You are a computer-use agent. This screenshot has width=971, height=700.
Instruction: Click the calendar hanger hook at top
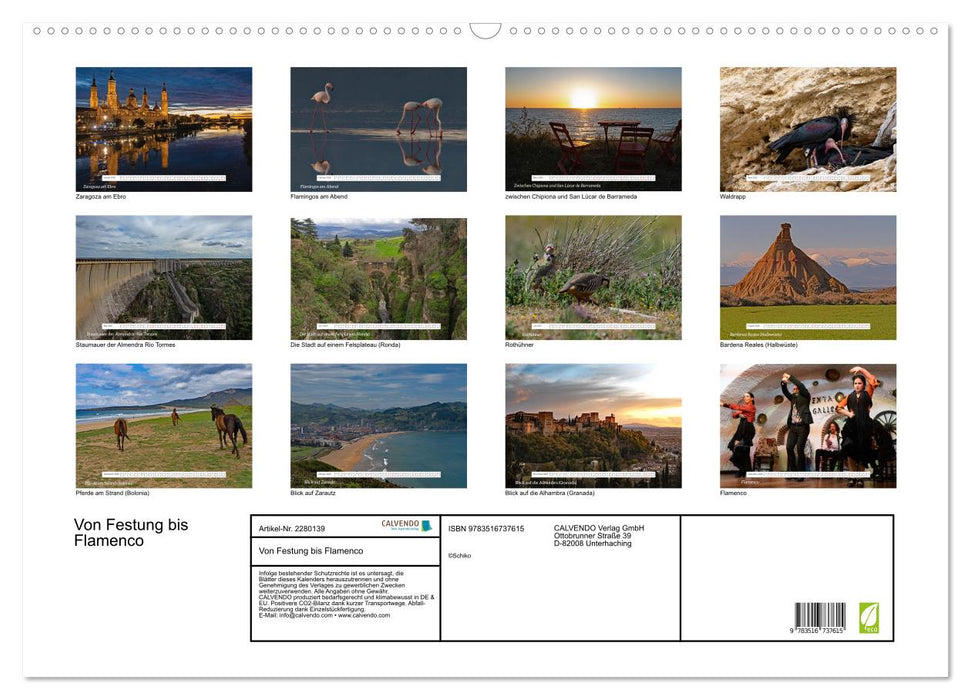pyautogui.click(x=485, y=31)
